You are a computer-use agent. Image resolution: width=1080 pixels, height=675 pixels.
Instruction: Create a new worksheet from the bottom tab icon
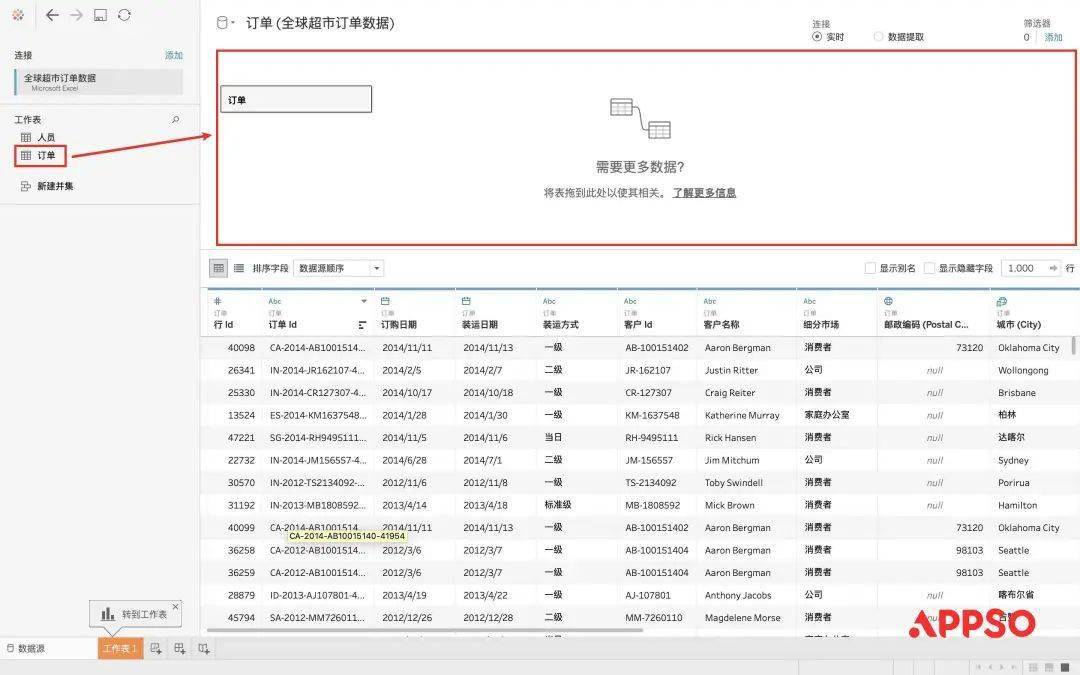pos(155,649)
